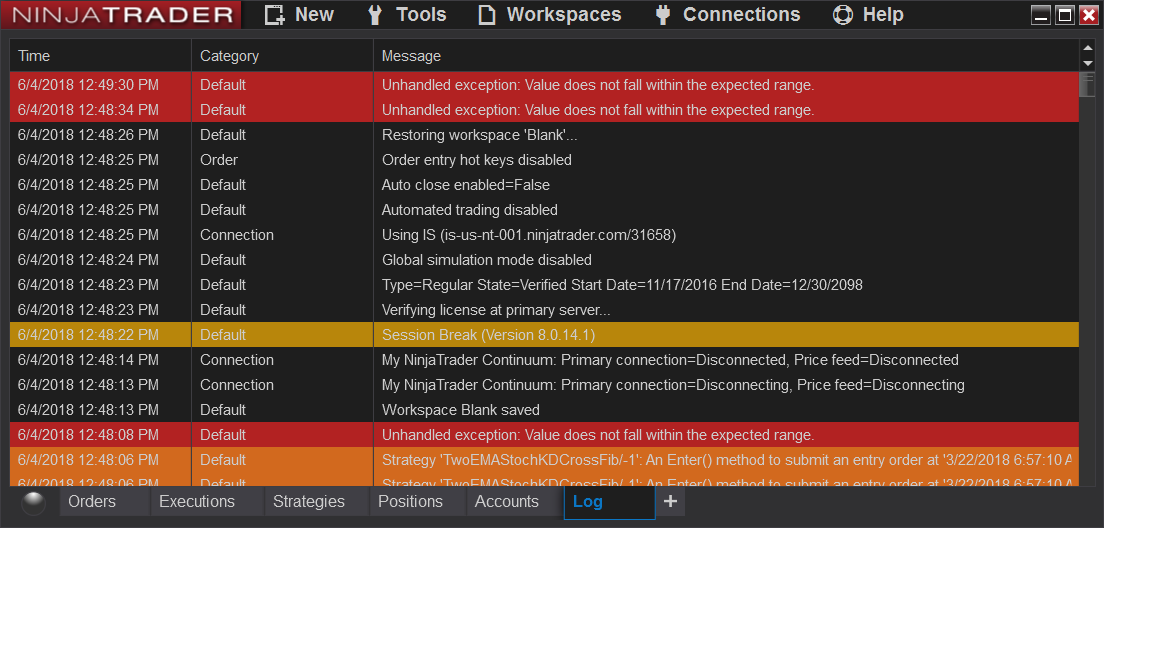
Task: Select "Auto close enabled=False" message
Action: (x=465, y=185)
